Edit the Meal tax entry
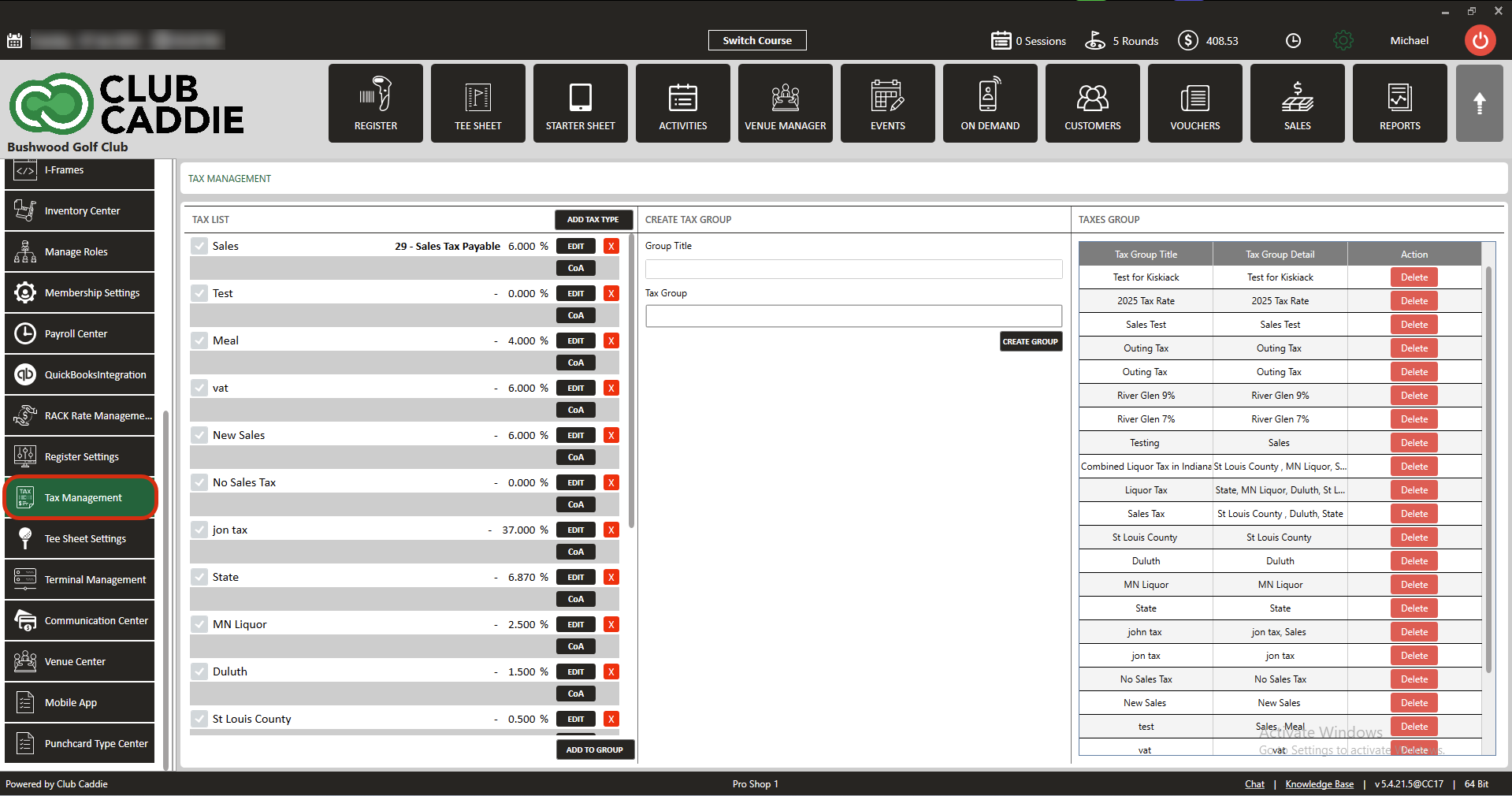This screenshot has height=796, width=1512. pyautogui.click(x=576, y=340)
